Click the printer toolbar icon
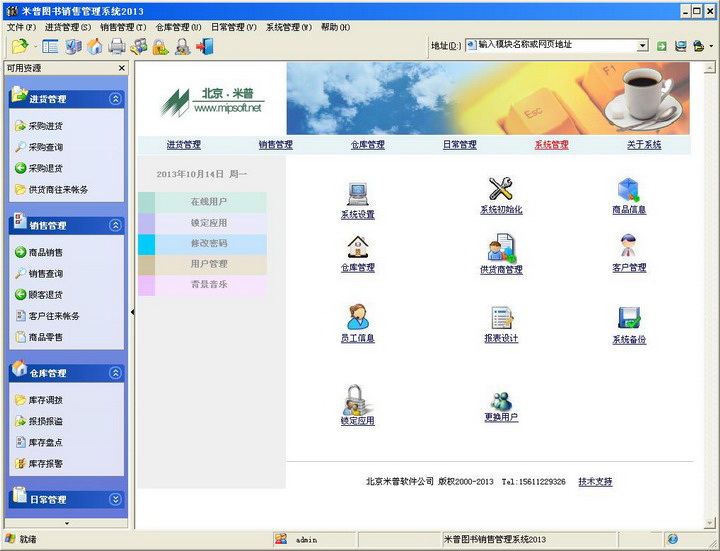This screenshot has height=551, width=720. tap(117, 46)
